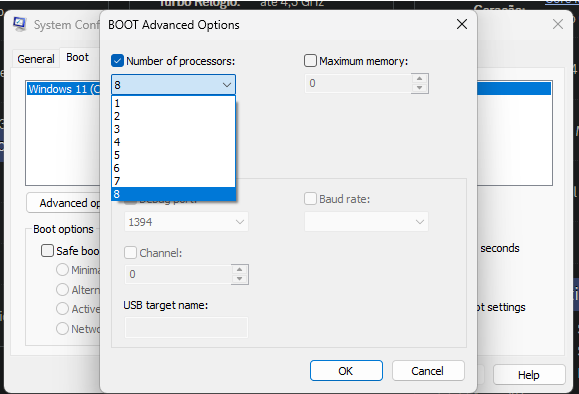Select 6 in the processors list
This screenshot has height=394, width=579.
click(173, 168)
